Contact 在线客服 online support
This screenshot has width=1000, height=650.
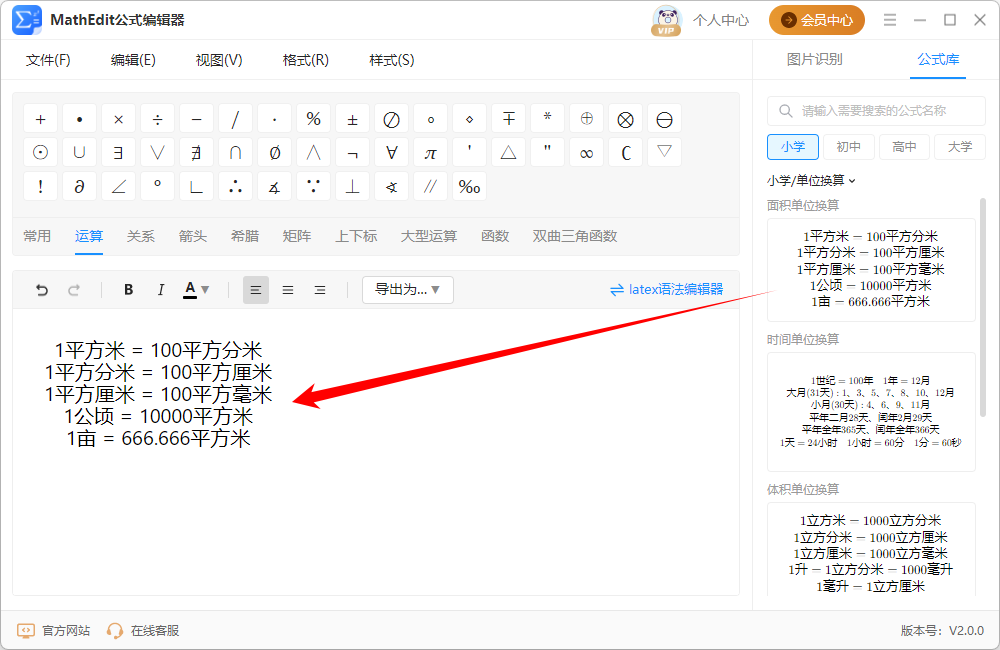click(x=143, y=631)
